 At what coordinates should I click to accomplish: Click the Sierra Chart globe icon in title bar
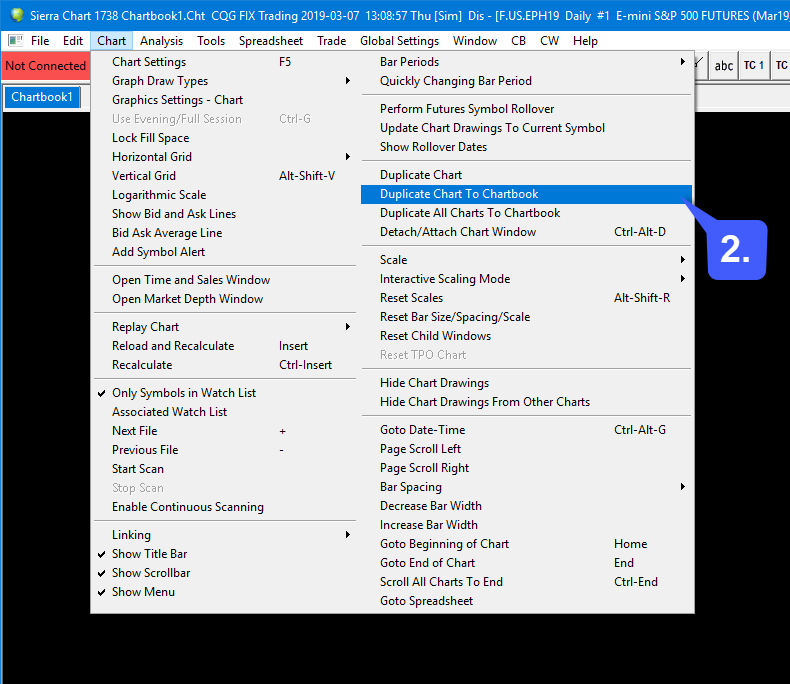coord(17,15)
